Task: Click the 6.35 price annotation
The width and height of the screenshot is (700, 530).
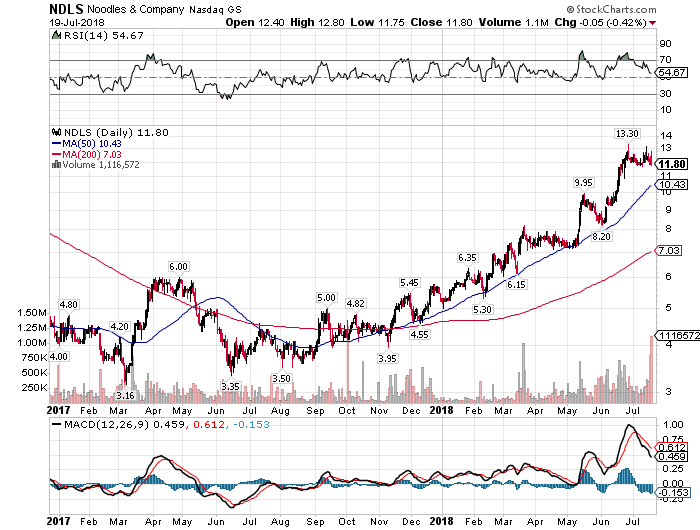Action: click(467, 258)
